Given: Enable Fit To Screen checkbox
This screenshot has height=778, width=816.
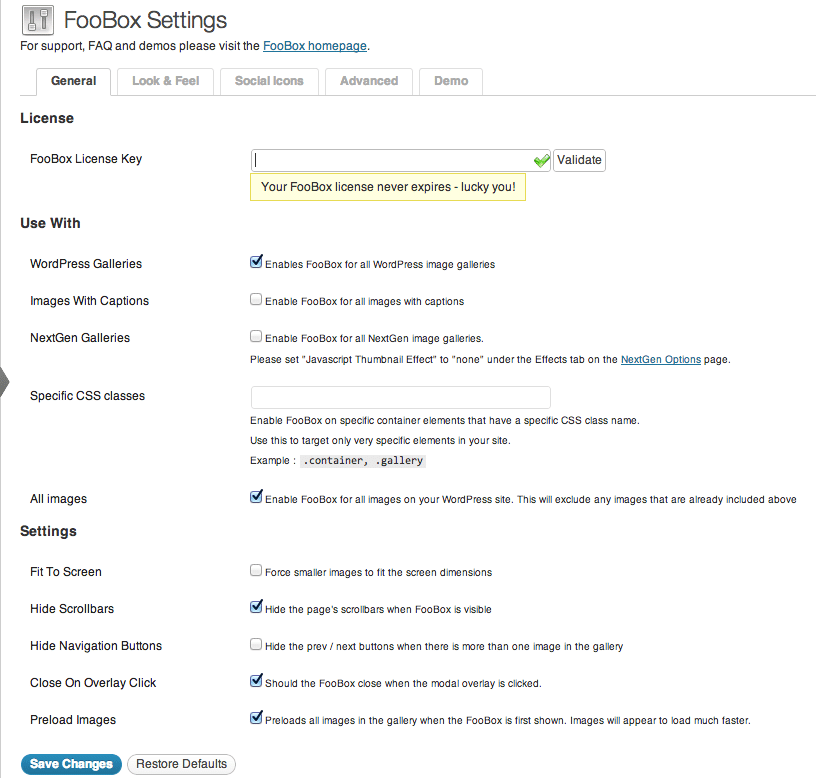Looking at the screenshot, I should 256,570.
